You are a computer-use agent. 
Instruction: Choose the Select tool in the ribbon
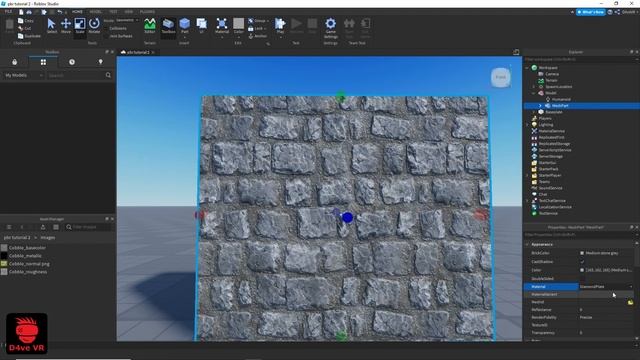51,26
